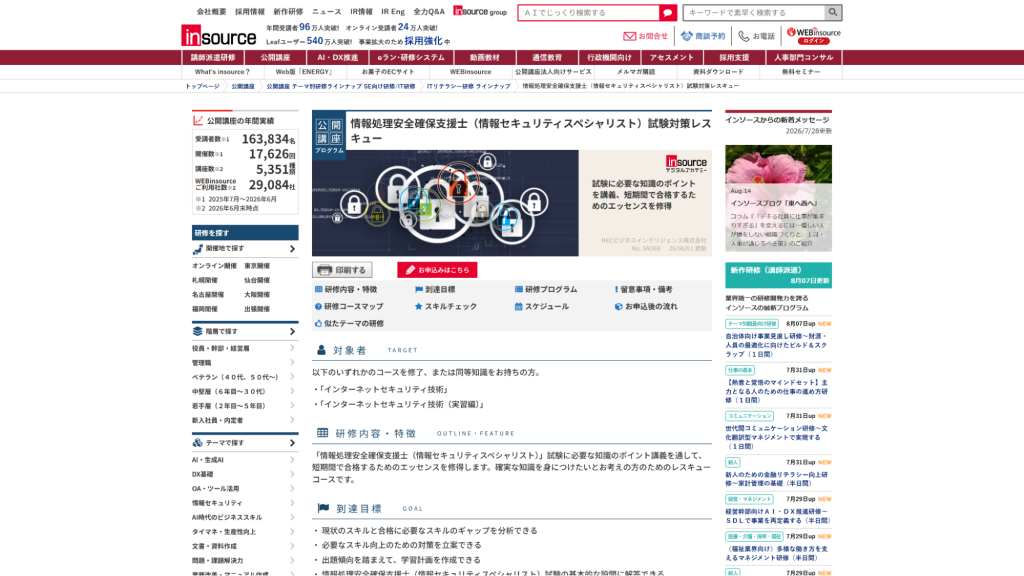Jump to 研修内容・特徴 section
The height and width of the screenshot is (576, 1024).
tap(345, 289)
